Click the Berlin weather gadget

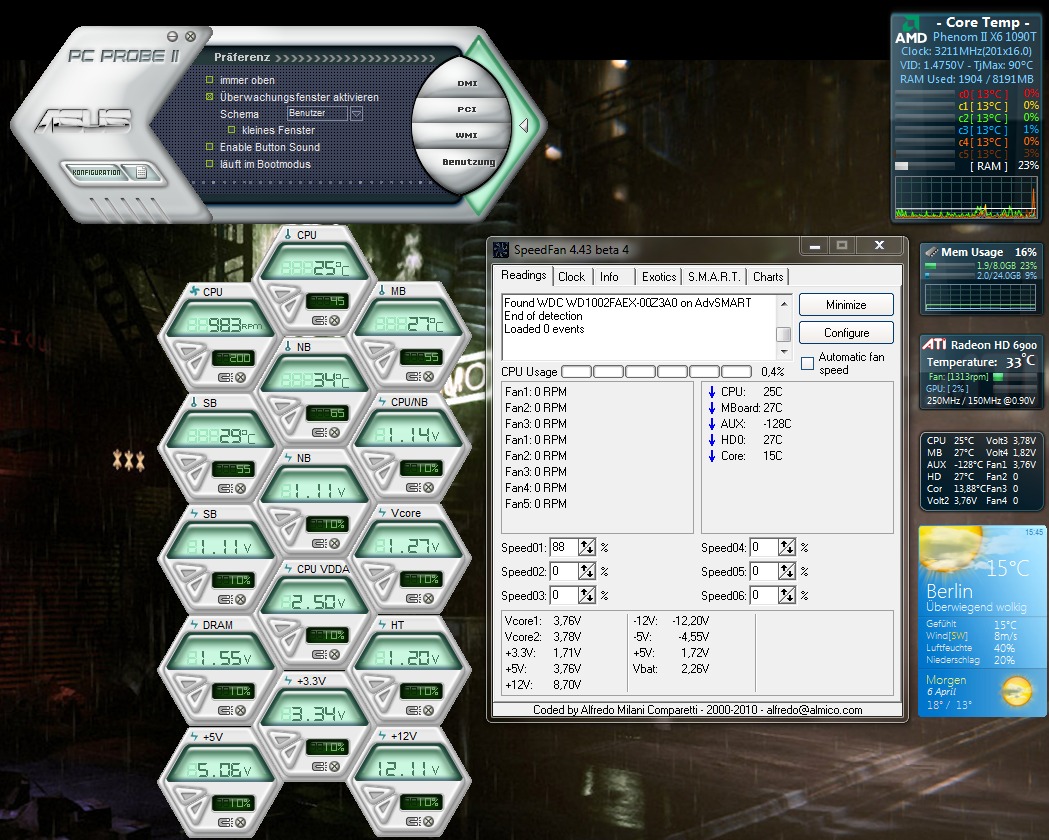click(981, 621)
